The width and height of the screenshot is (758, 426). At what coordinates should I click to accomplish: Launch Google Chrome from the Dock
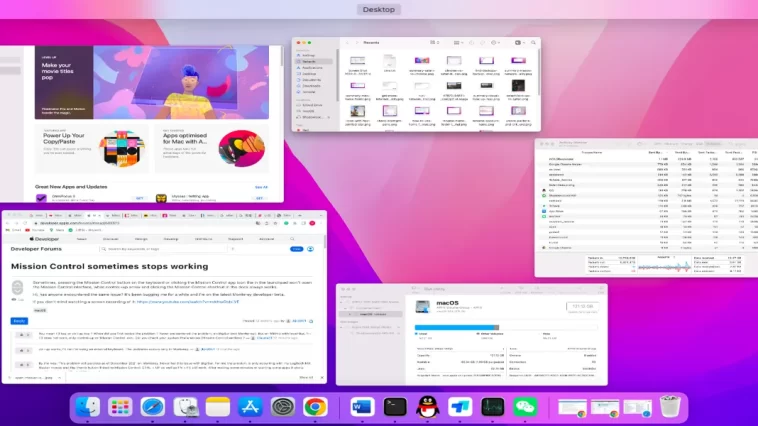(x=315, y=407)
